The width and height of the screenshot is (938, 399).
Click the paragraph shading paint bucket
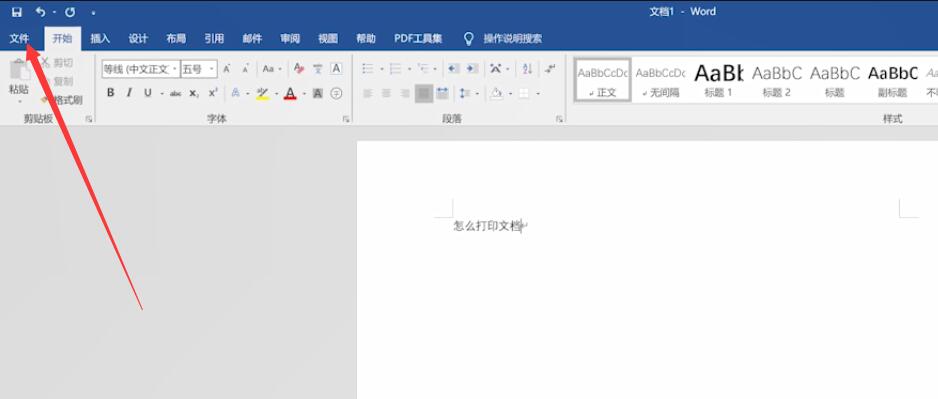pos(496,93)
